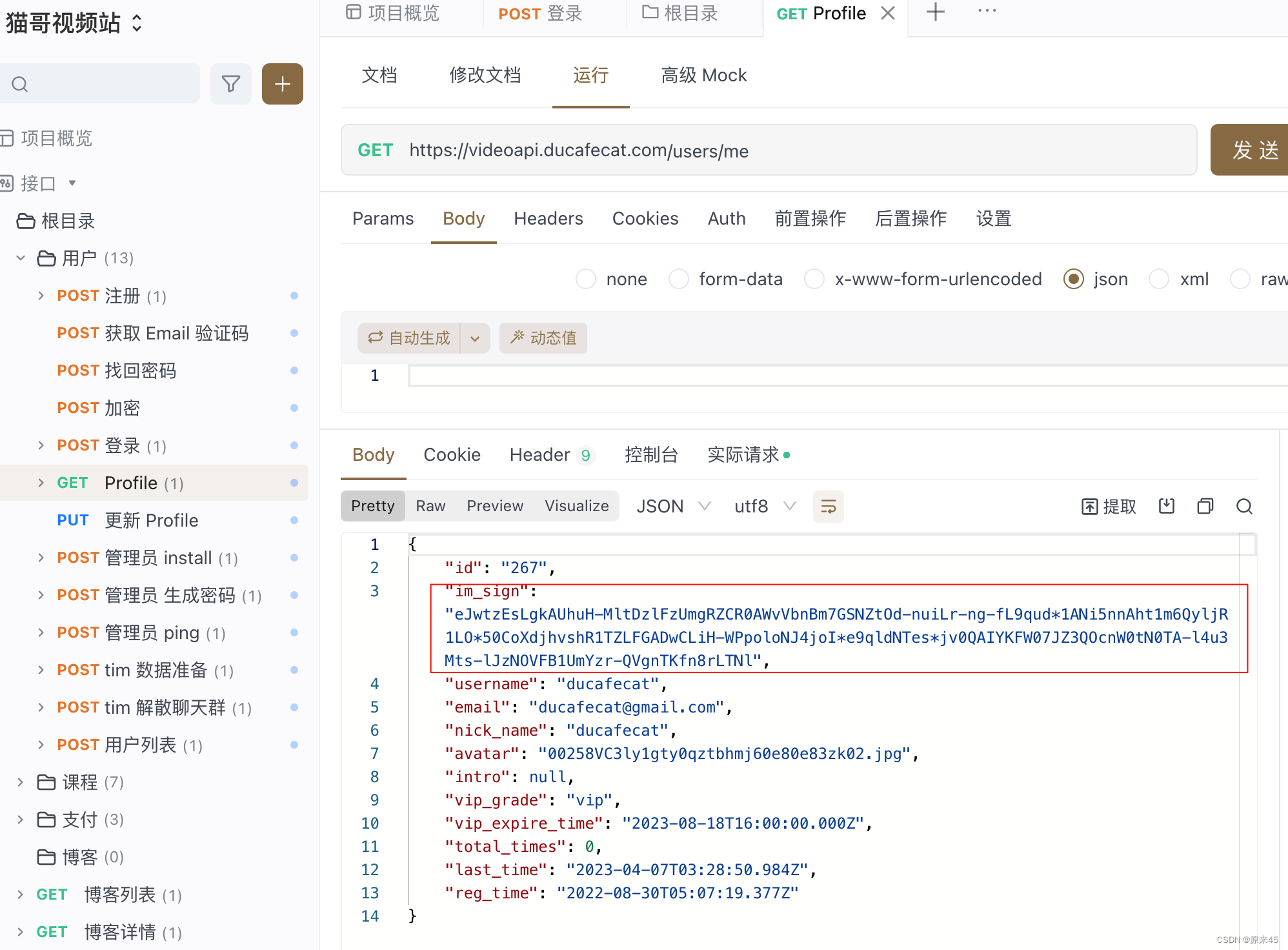Choose the x-www-form-urlencoded radio option
The image size is (1288, 950).
(x=814, y=279)
